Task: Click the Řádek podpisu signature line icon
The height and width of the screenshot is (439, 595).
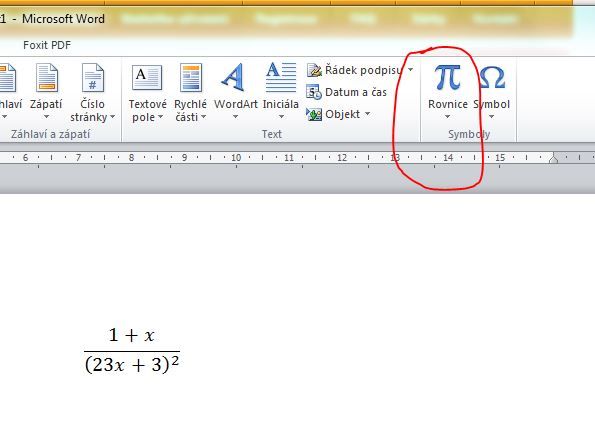Action: tap(314, 70)
